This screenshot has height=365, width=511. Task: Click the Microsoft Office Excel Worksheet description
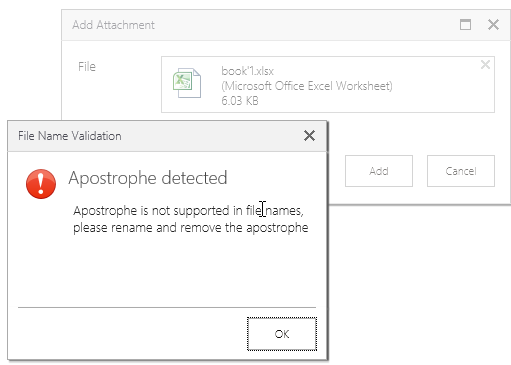307,86
